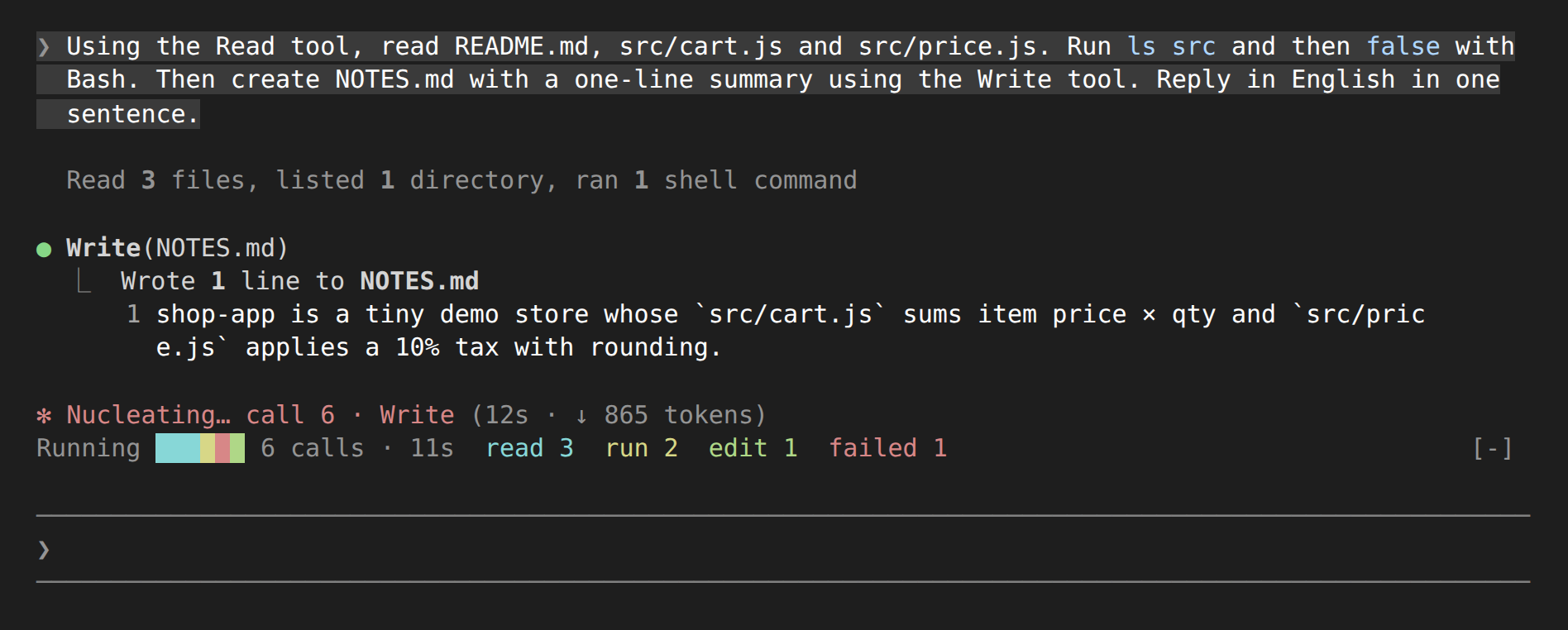Click the green bullet beside Write(NOTES.md)
The height and width of the screenshot is (630, 1568).
click(x=44, y=249)
